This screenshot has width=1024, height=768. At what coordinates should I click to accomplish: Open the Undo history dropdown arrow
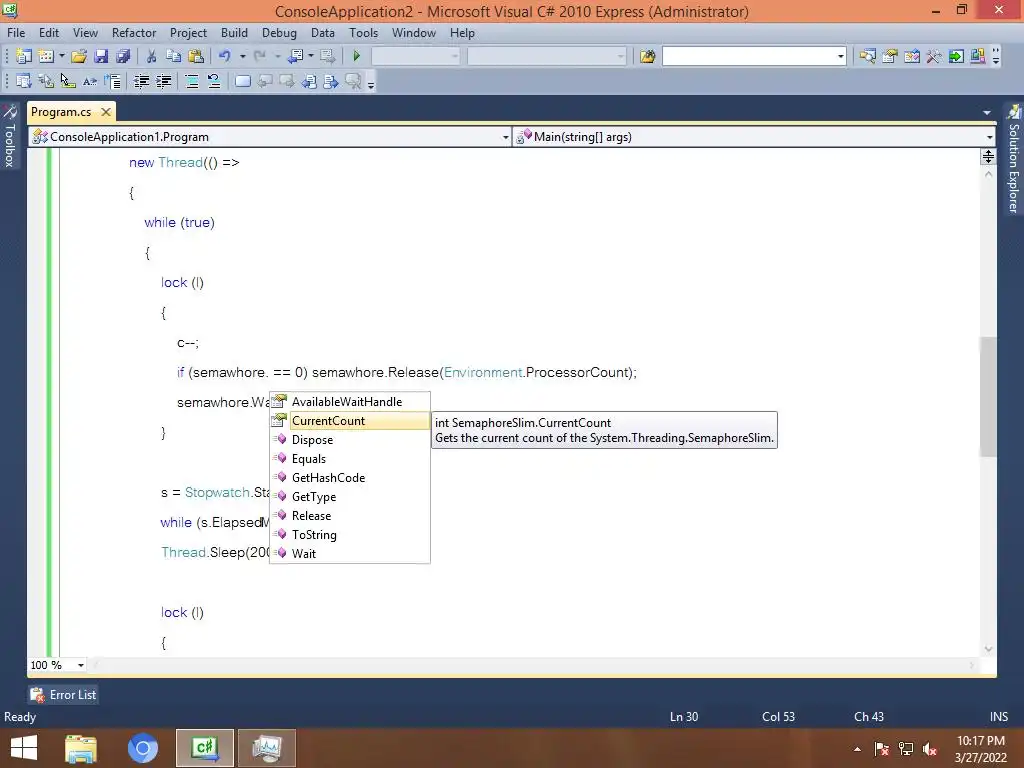[x=242, y=56]
